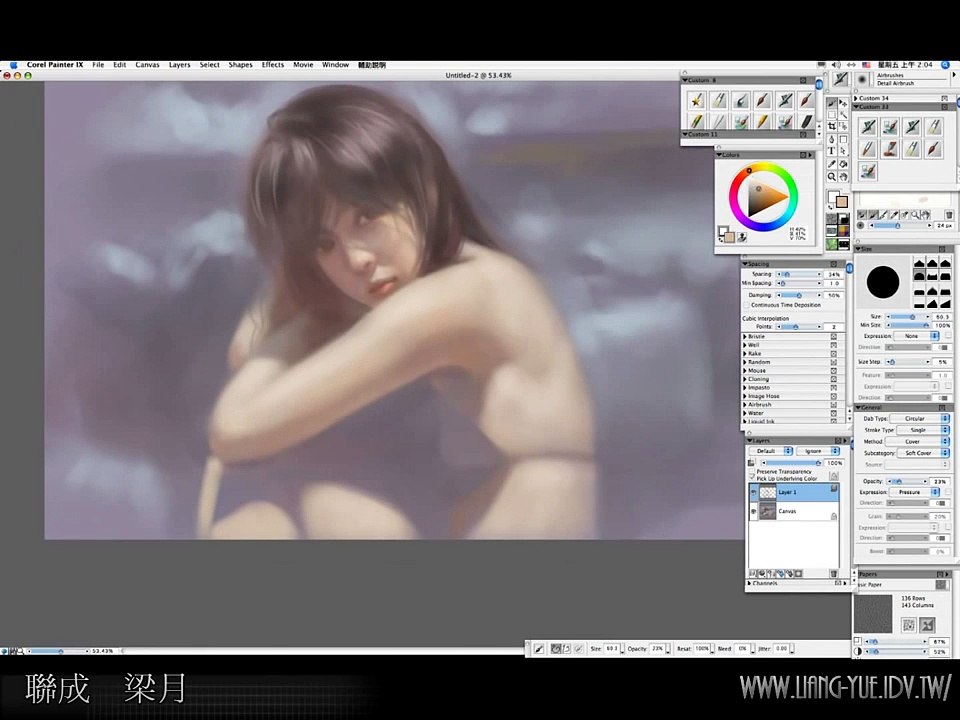Delete the selected layer with trash icon
The width and height of the screenshot is (960, 720).
point(834,574)
